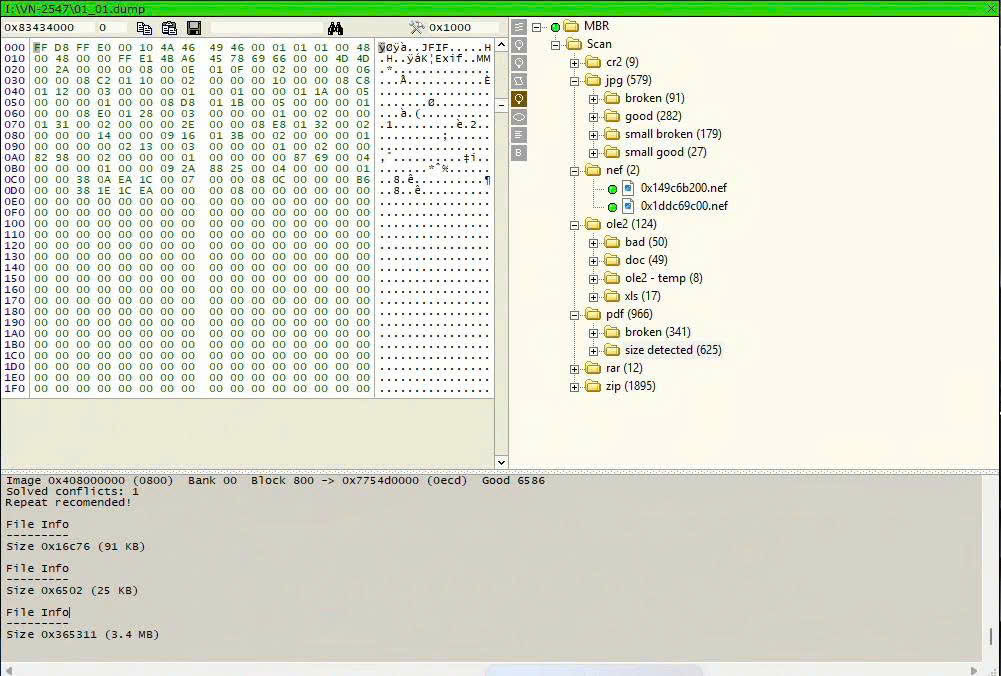Click the log panel's right scroll arrow
Image resolution: width=1001 pixels, height=676 pixels.
point(974,670)
